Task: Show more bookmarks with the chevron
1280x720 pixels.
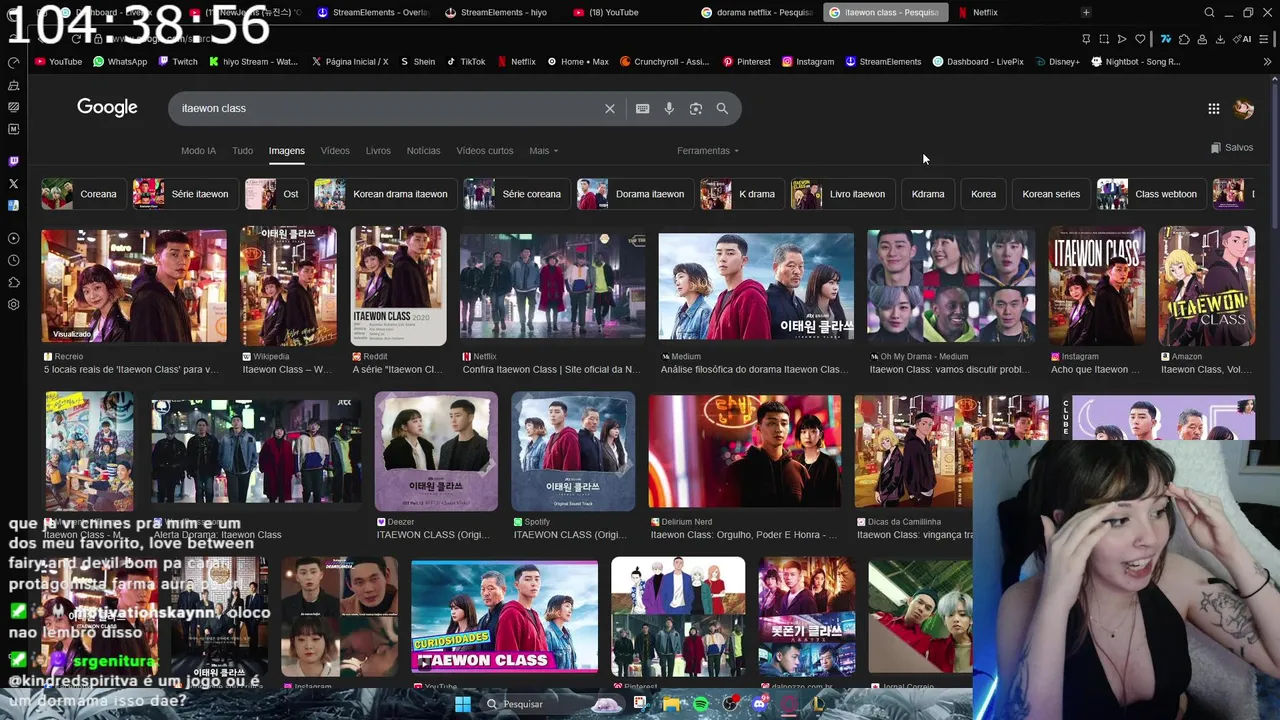Action: coord(1267,62)
